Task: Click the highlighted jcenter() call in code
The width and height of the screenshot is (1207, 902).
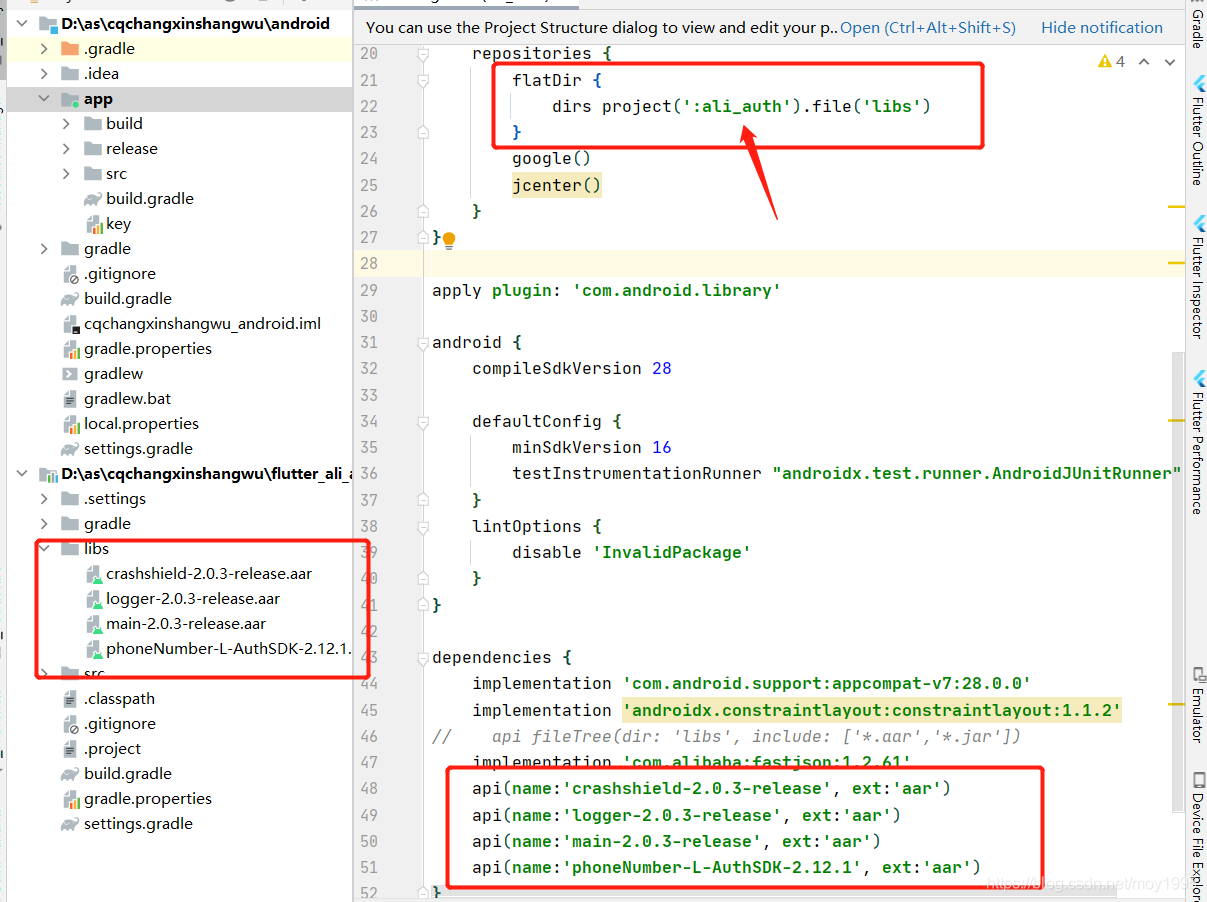Action: pyautogui.click(x=557, y=185)
